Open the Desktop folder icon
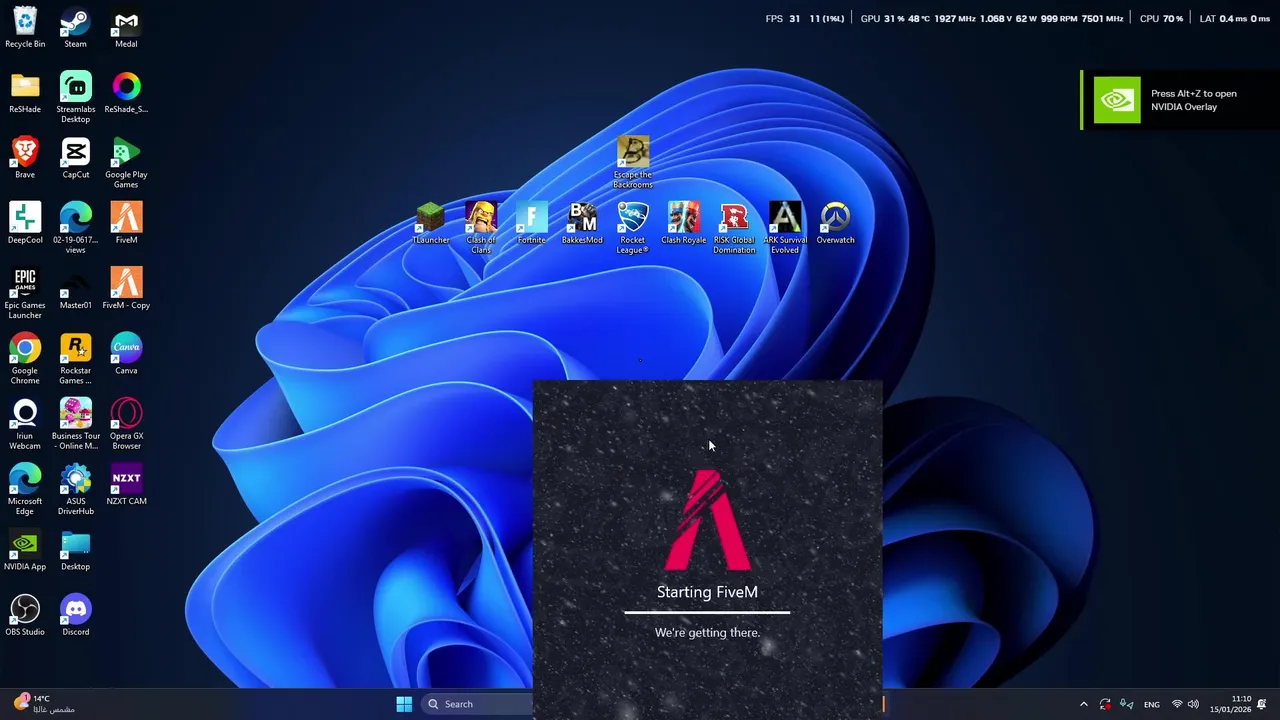This screenshot has width=1280, height=720. click(75, 549)
